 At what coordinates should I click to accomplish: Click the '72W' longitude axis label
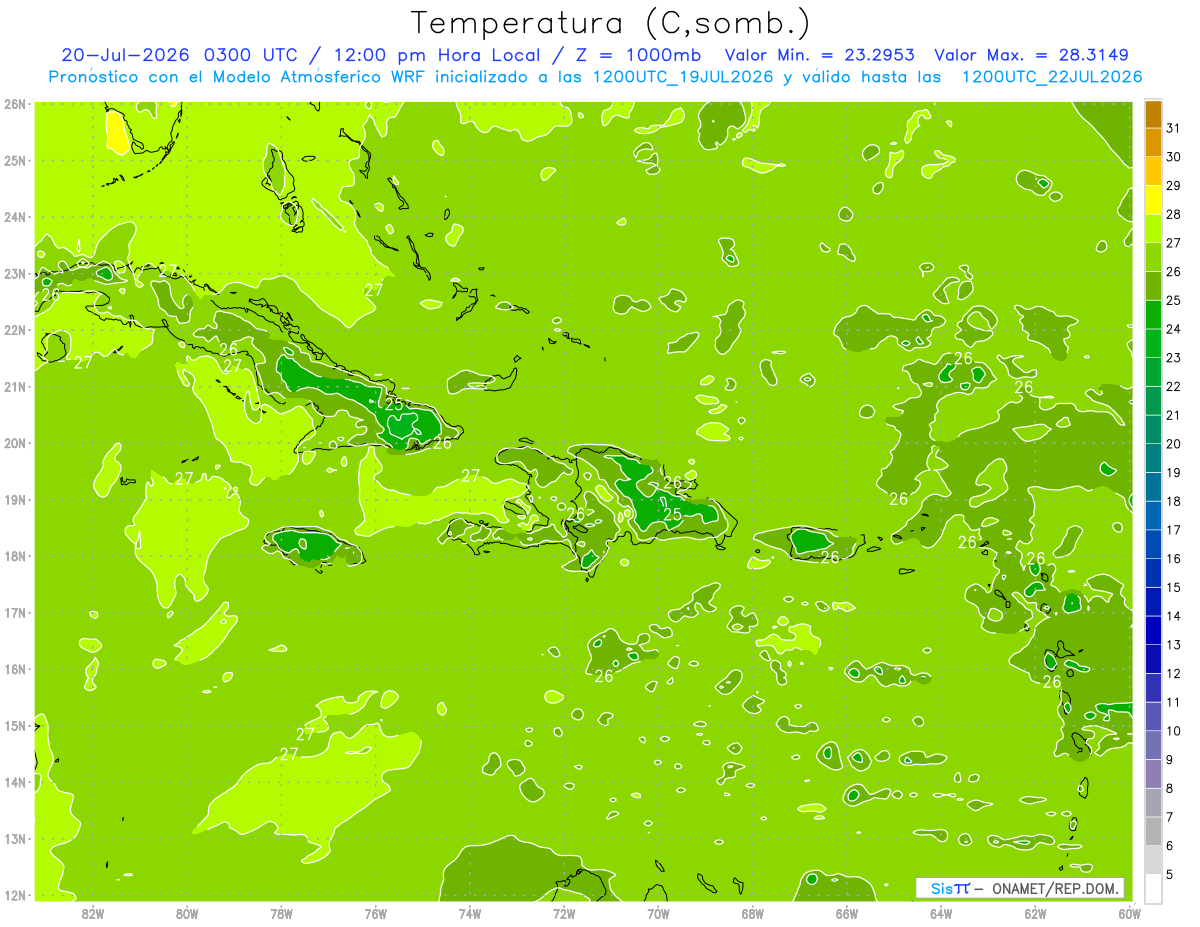pos(564,913)
